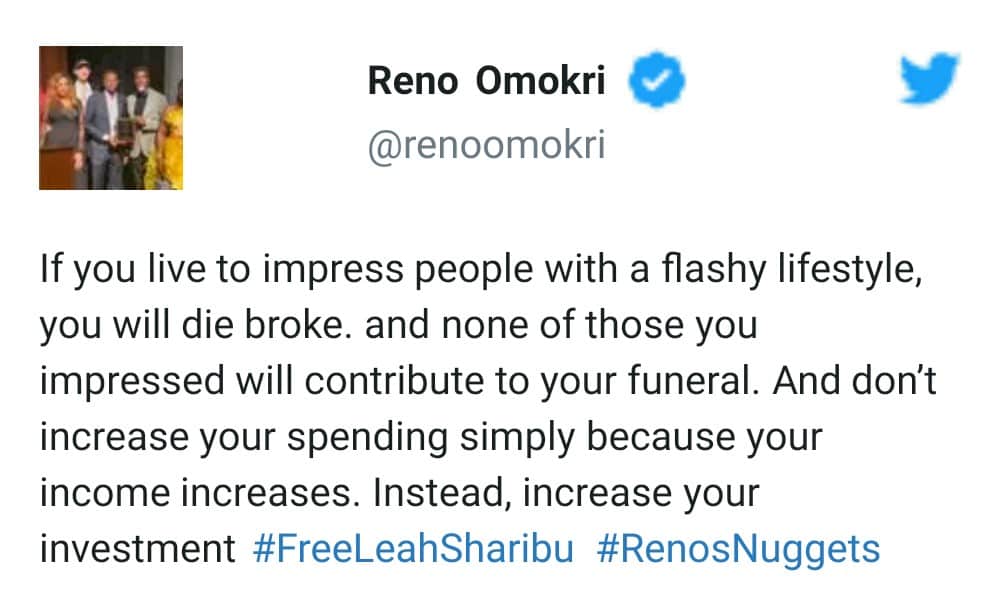The height and width of the screenshot is (590, 987).
Task: Click the blue verified badge
Action: (656, 81)
